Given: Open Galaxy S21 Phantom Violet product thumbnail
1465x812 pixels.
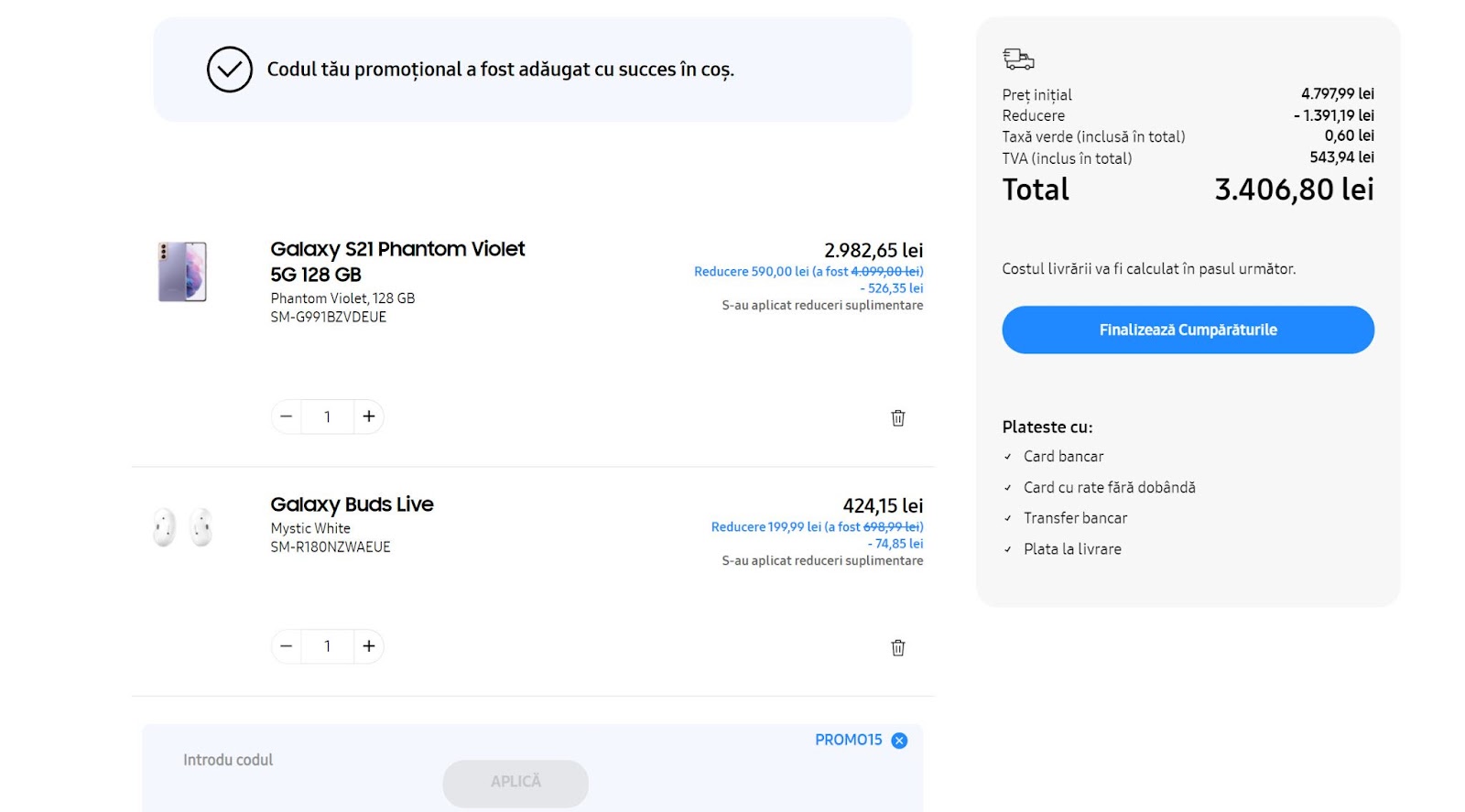Looking at the screenshot, I should pos(182,272).
